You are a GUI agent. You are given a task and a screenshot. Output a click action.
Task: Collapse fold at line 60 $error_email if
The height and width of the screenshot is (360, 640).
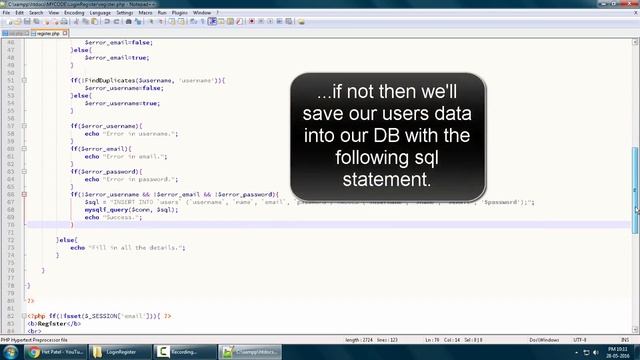point(24,149)
